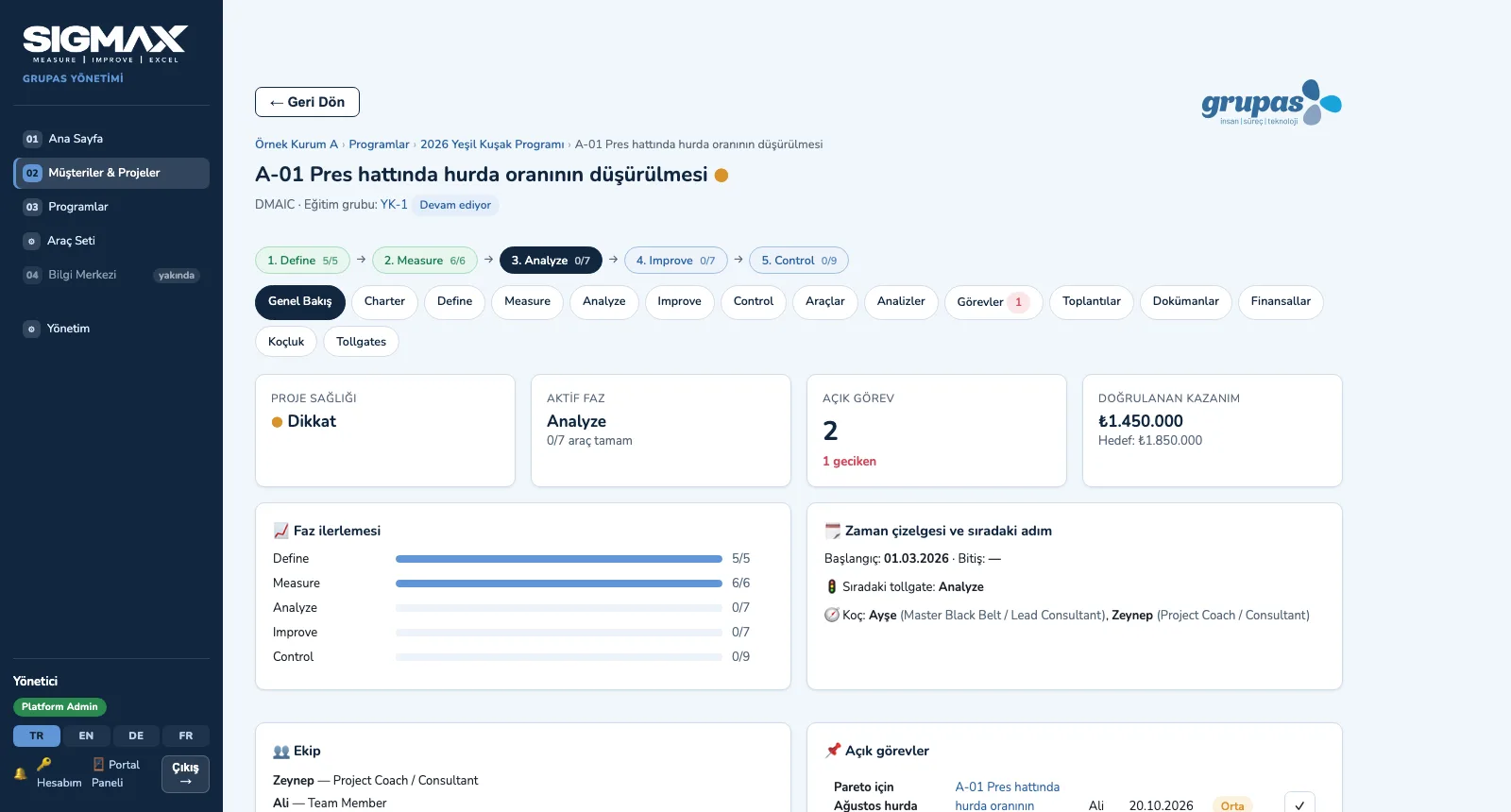Switch language to FR
Image resolution: width=1511 pixels, height=812 pixels.
coord(186,736)
